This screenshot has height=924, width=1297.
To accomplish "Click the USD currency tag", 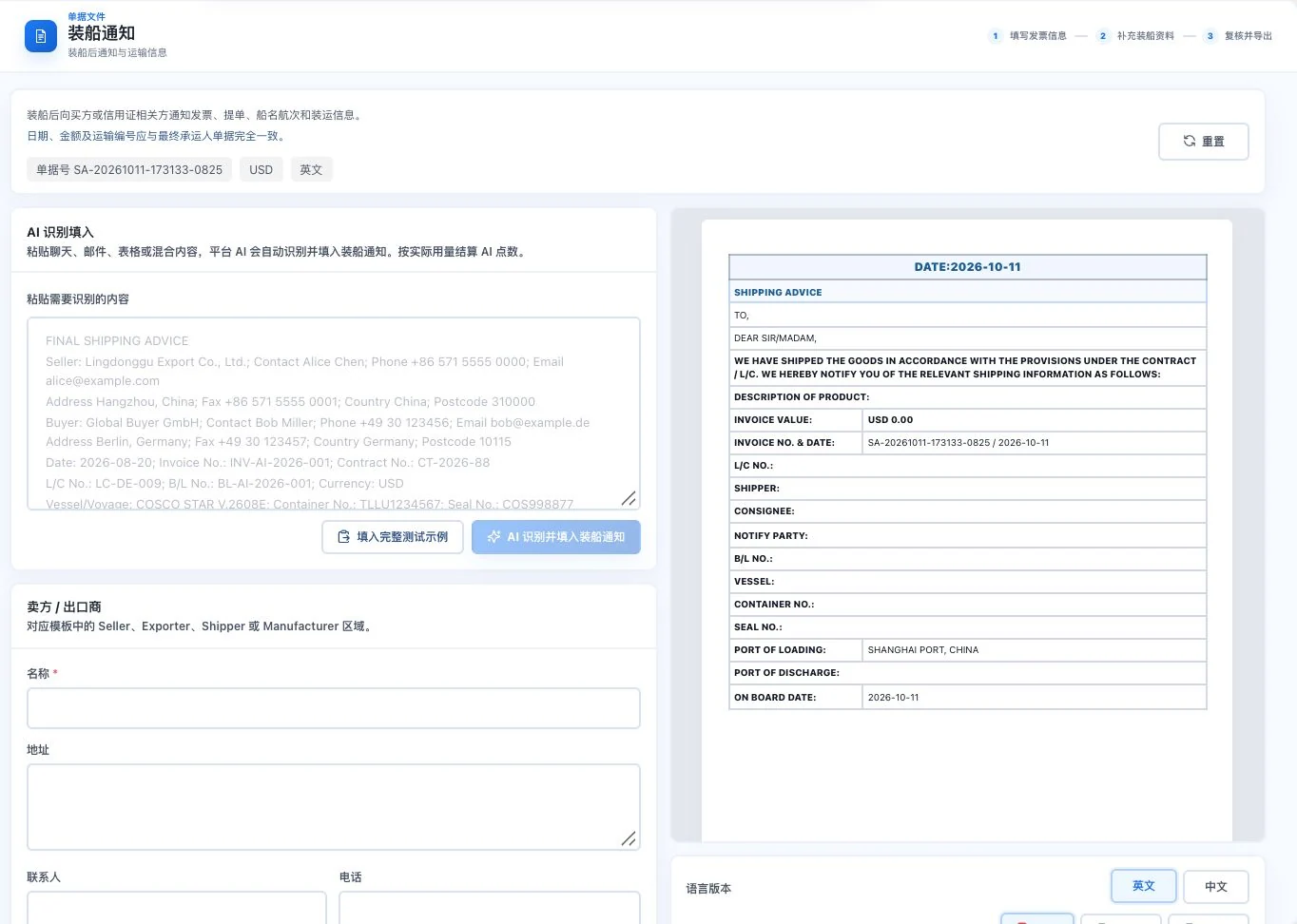I will click(x=261, y=170).
